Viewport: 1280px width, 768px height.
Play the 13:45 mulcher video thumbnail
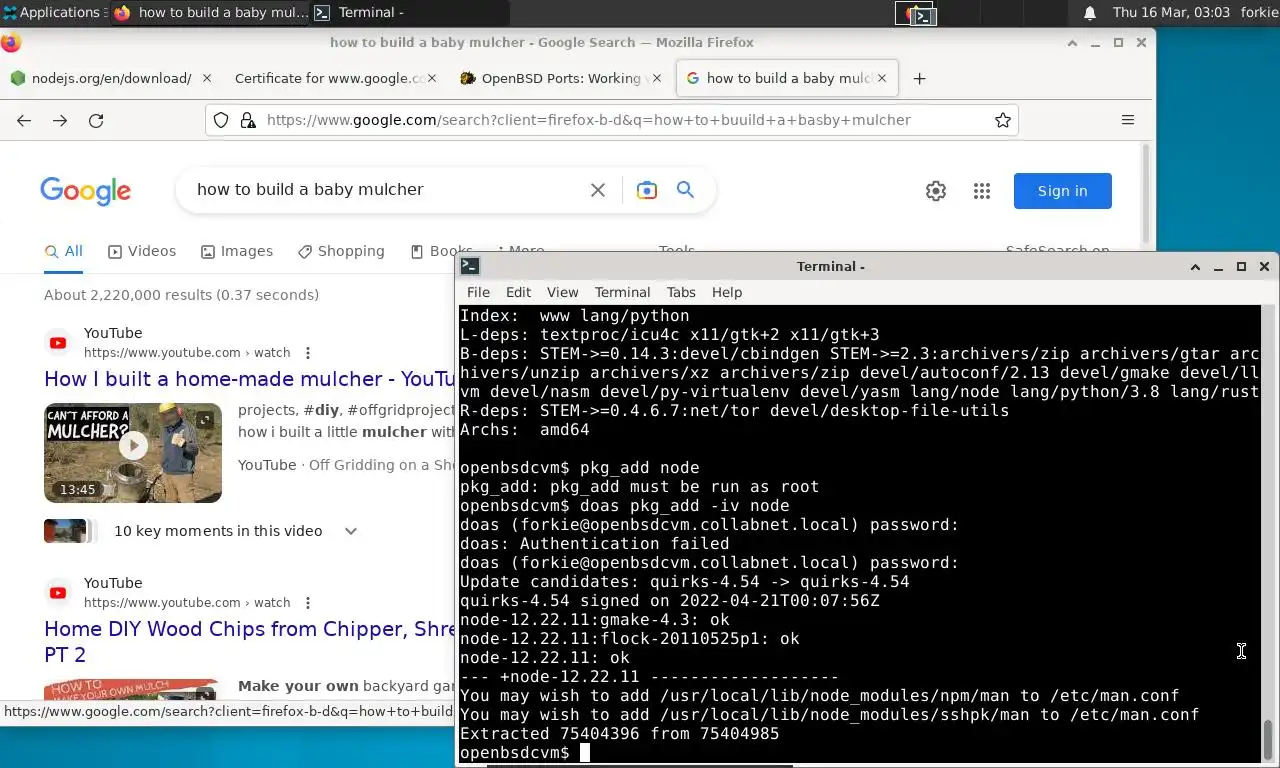[x=133, y=452]
